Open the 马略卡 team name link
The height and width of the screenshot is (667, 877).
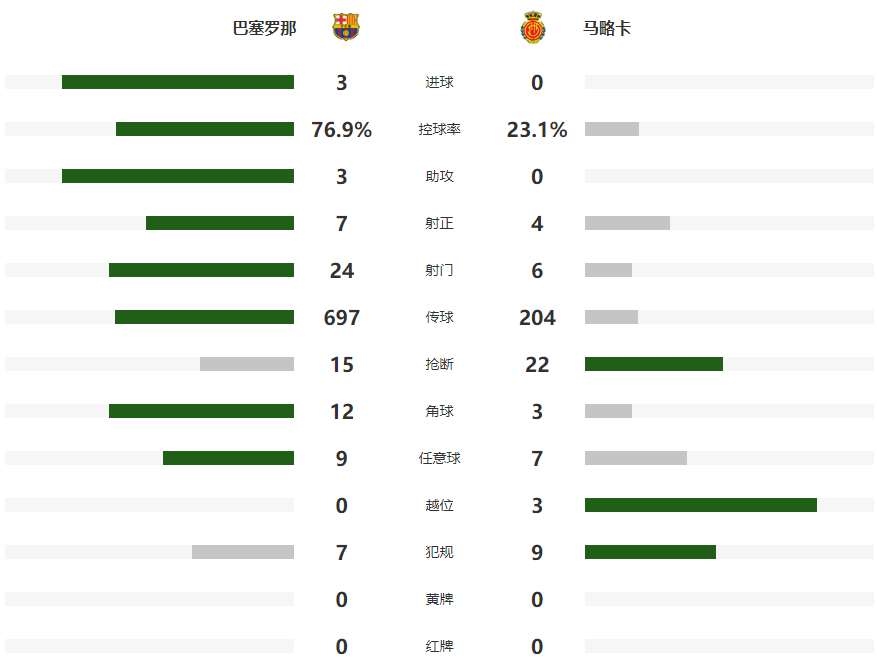607,28
